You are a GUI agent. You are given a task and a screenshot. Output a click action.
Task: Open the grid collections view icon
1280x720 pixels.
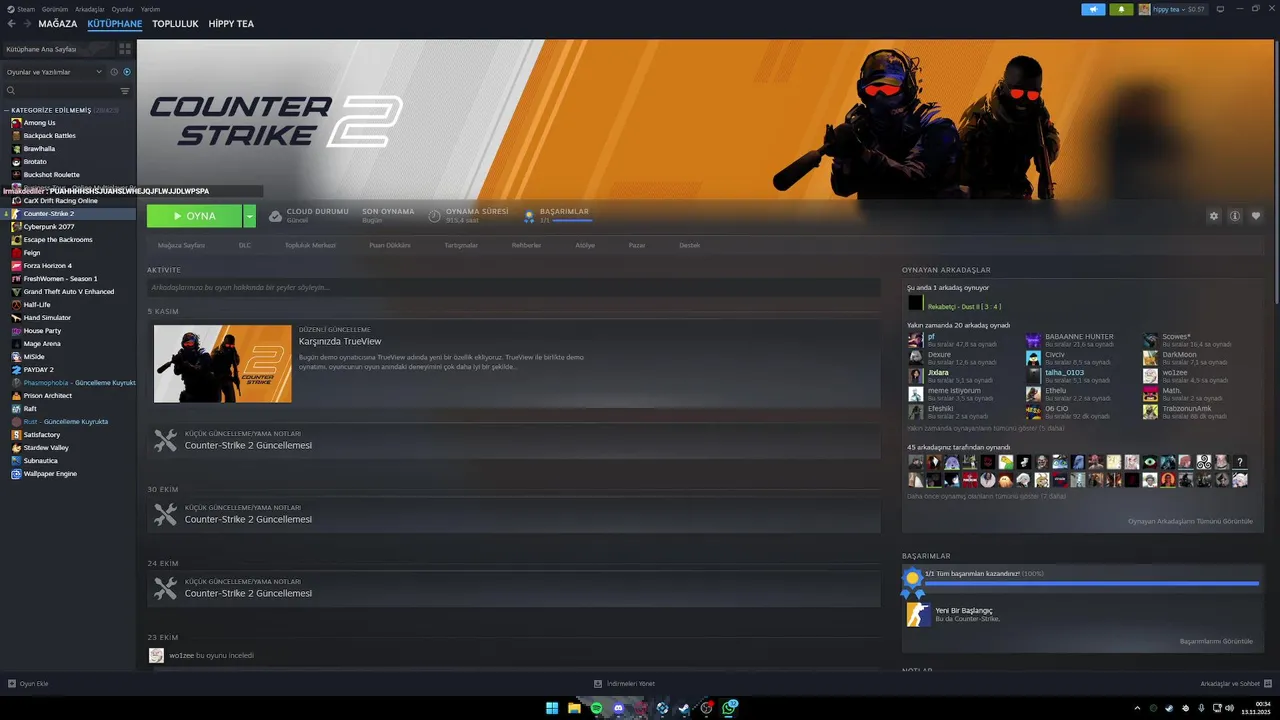pyautogui.click(x=125, y=48)
